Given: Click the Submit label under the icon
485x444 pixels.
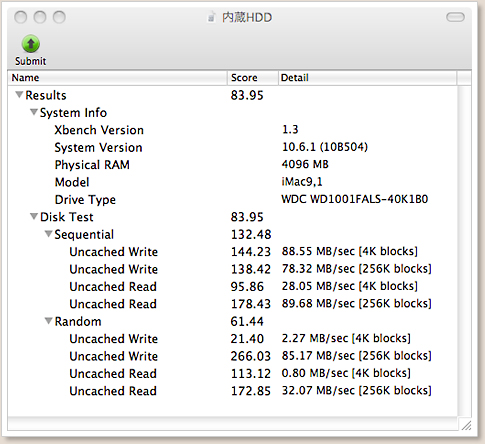Looking at the screenshot, I should point(30,61).
